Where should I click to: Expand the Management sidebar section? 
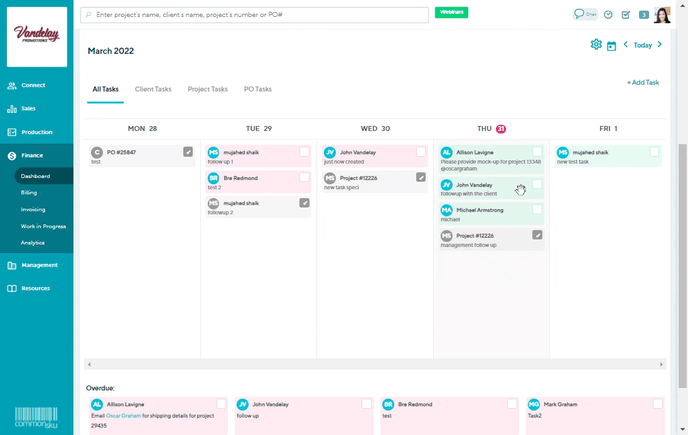point(39,265)
